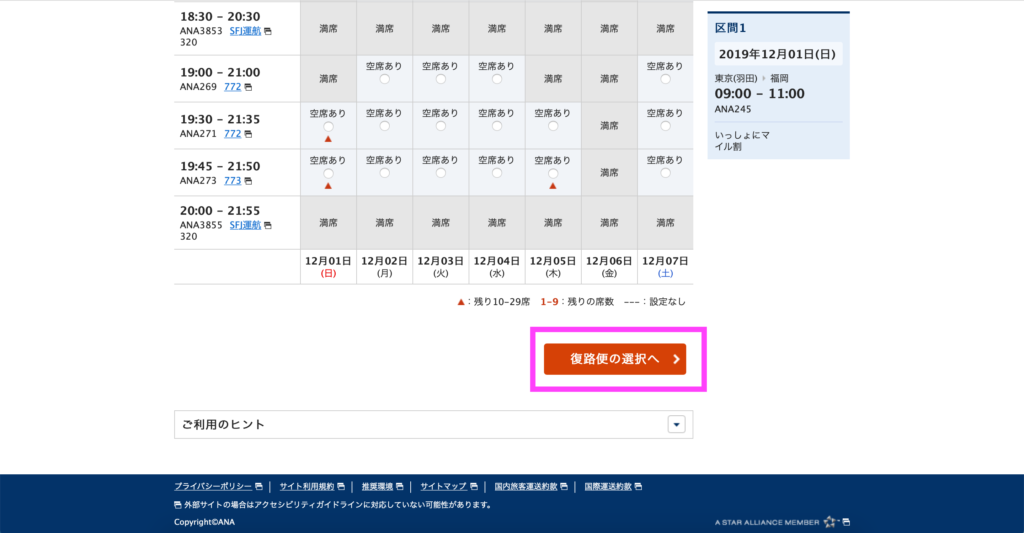The width and height of the screenshot is (1024, 533).
Task: Click new-window icon beside ANA273 773
Action: [x=248, y=181]
